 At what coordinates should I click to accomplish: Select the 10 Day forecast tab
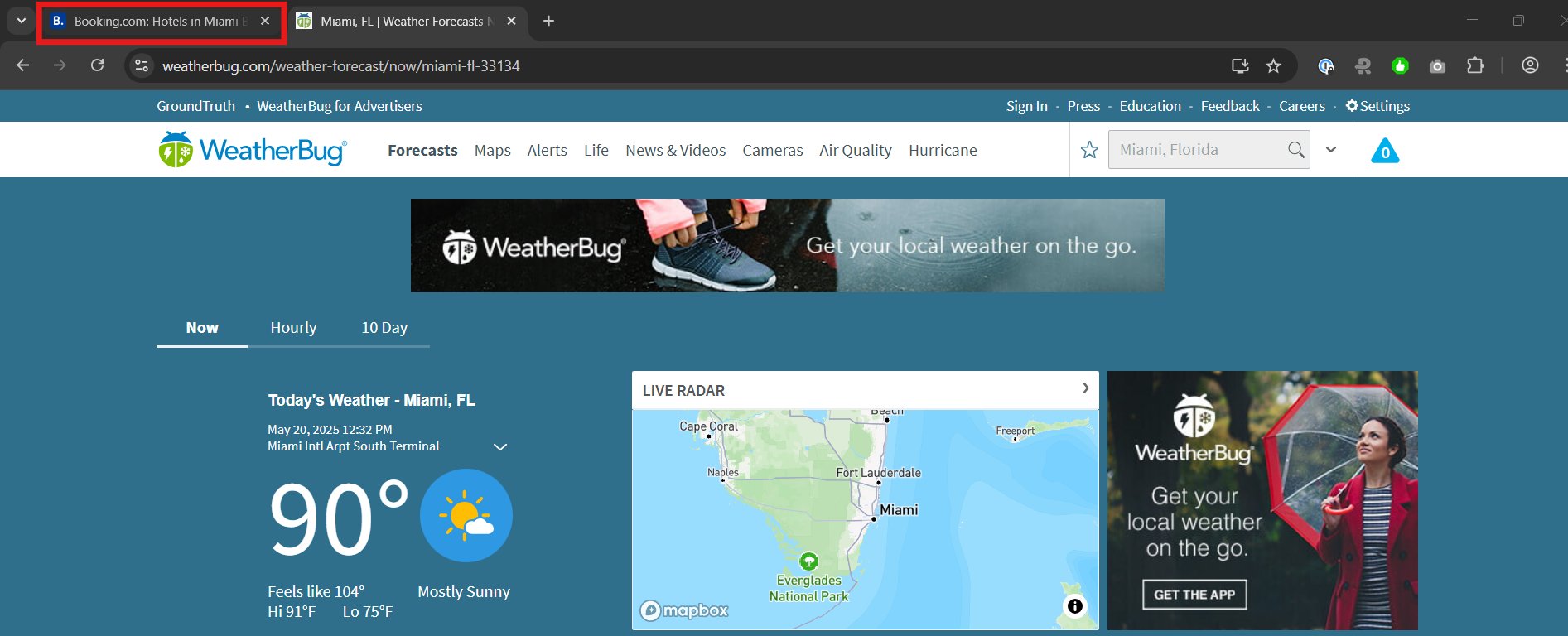[384, 328]
